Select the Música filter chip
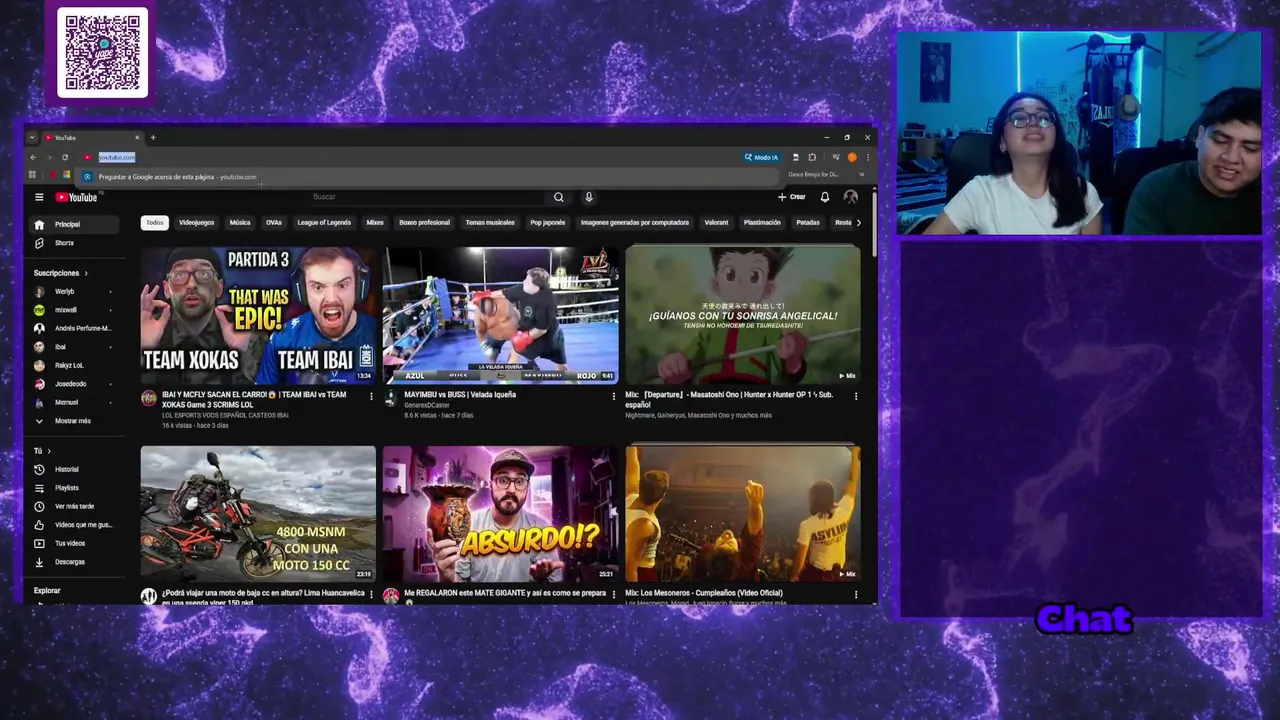 240,223
